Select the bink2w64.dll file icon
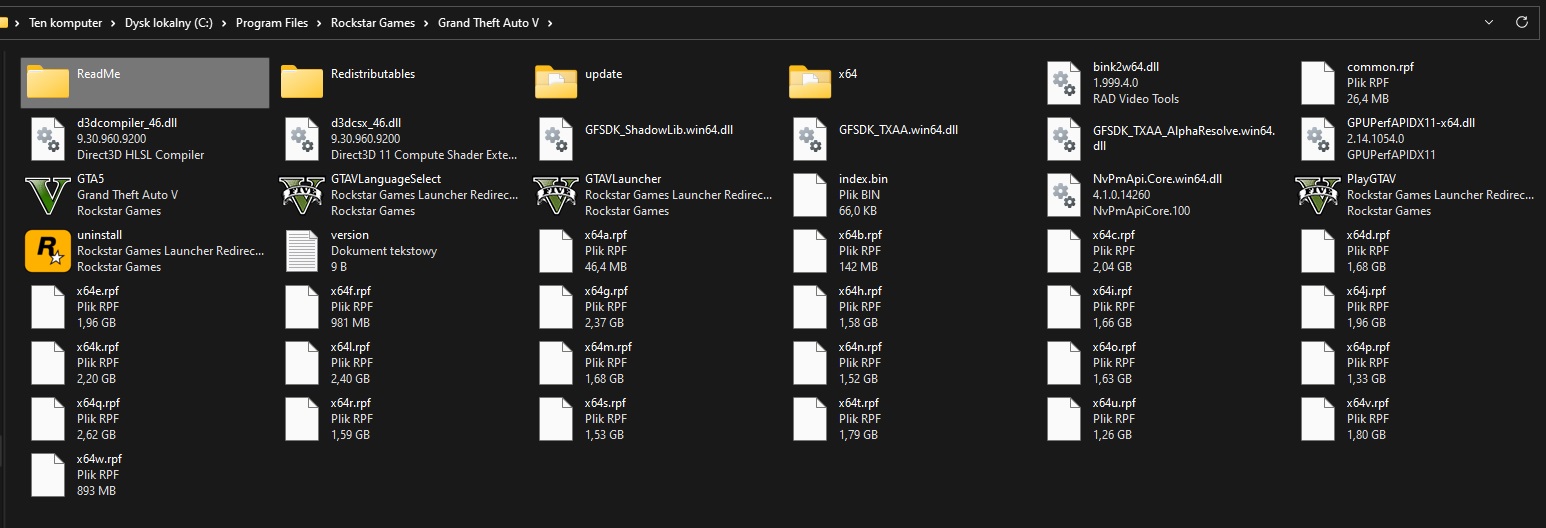The height and width of the screenshot is (528, 1546). [1063, 83]
